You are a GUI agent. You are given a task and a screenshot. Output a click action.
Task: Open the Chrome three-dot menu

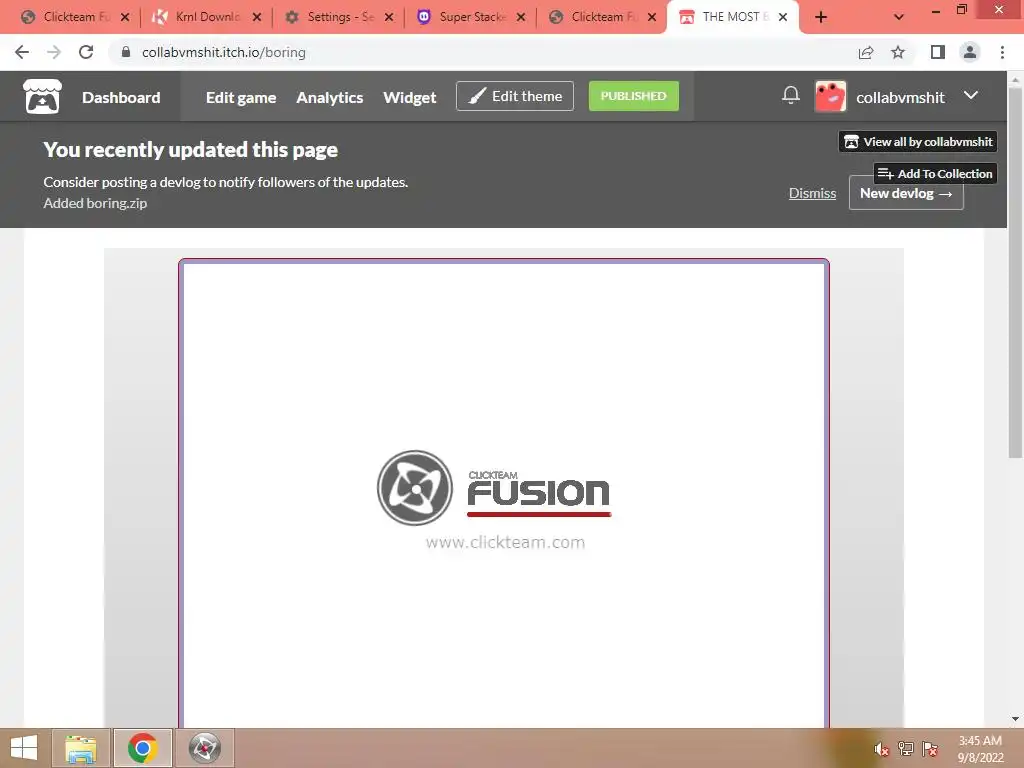click(x=1002, y=52)
